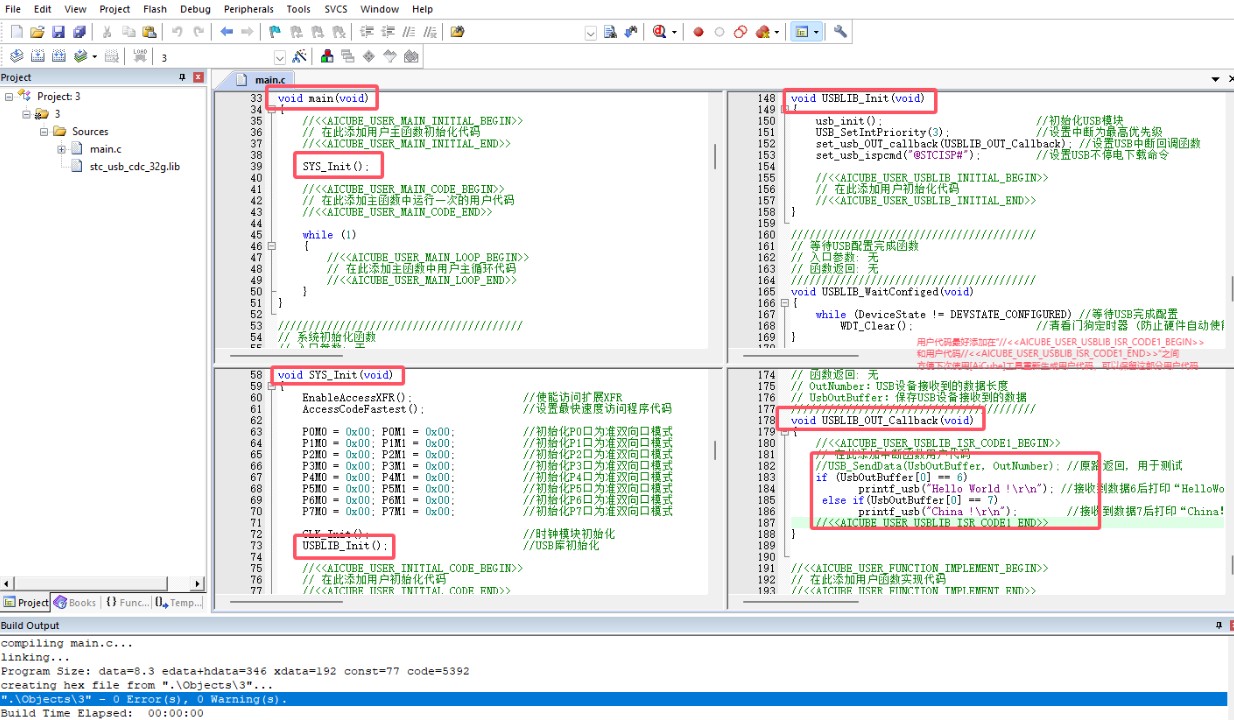
Task: Pin the Project panel with pushpin toggle
Action: click(x=182, y=77)
